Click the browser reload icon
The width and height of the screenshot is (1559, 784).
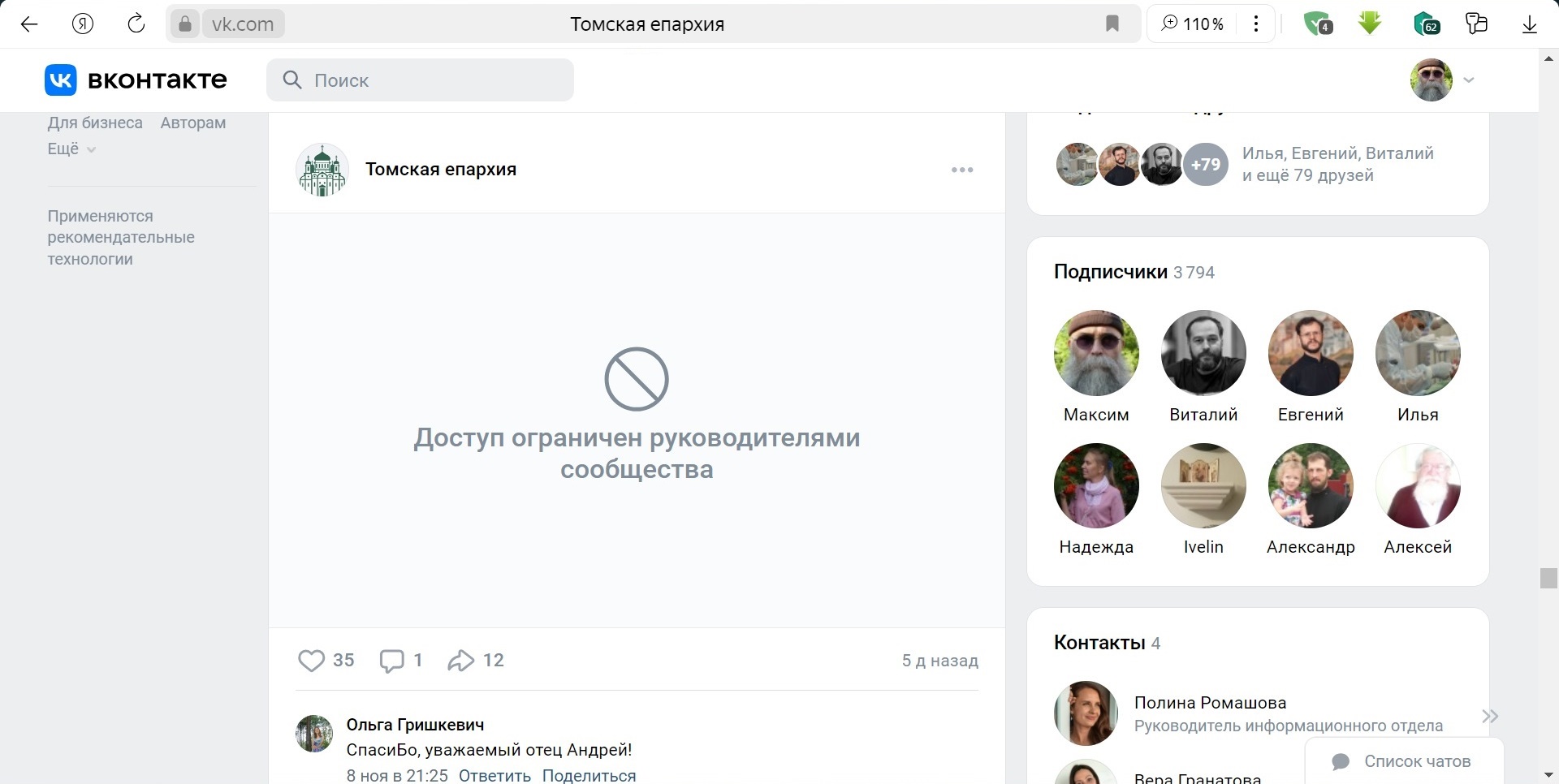tap(136, 24)
